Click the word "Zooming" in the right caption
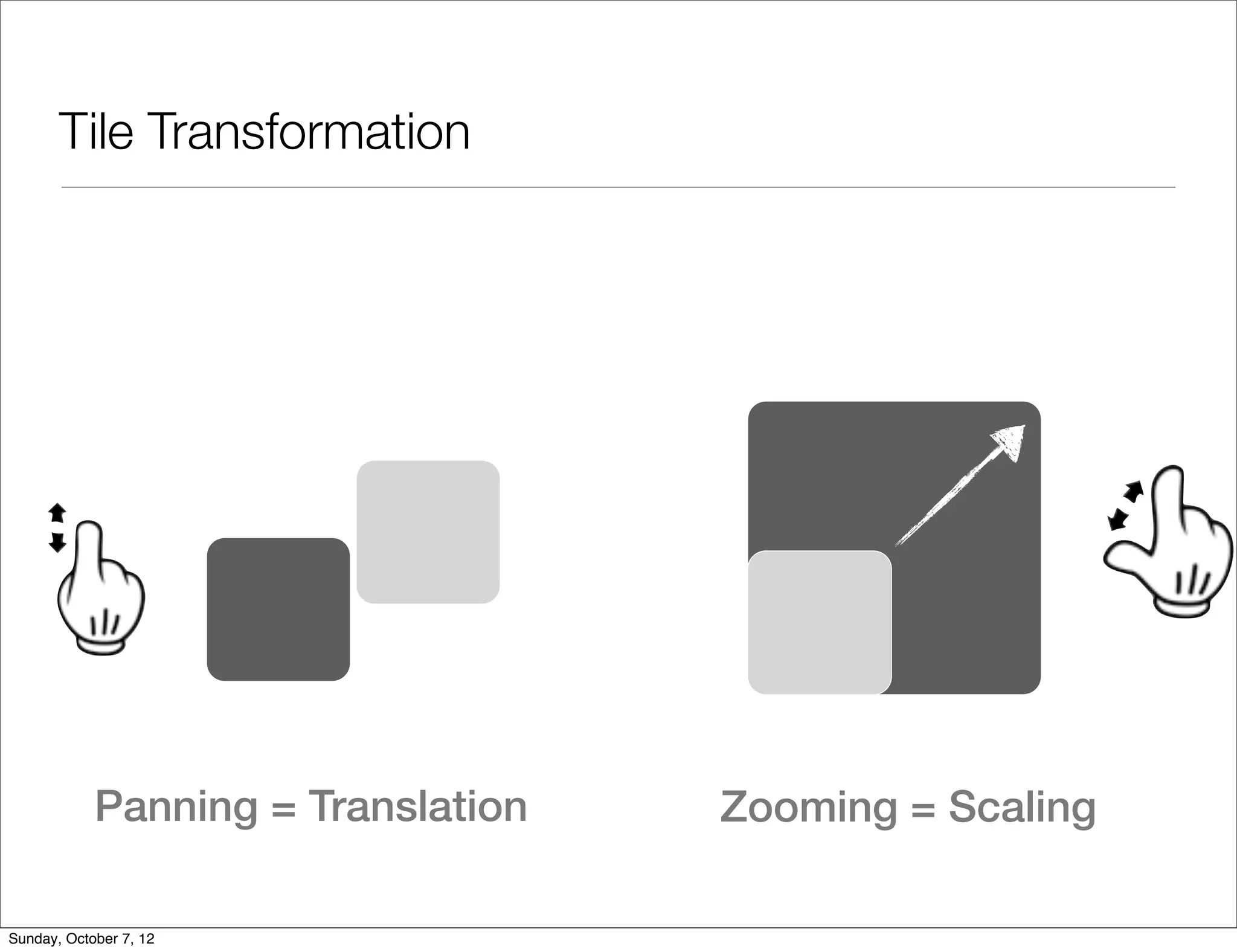The image size is (1237, 952). click(x=809, y=808)
